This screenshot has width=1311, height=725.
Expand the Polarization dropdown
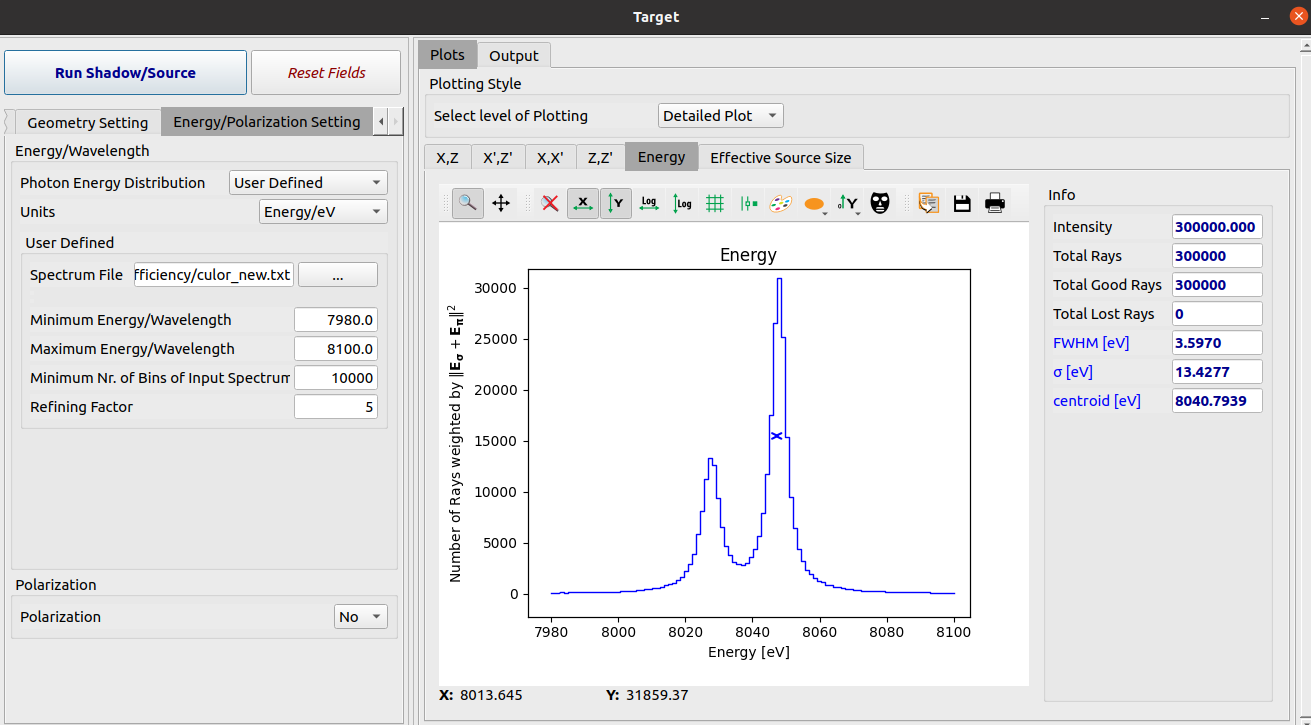point(360,617)
